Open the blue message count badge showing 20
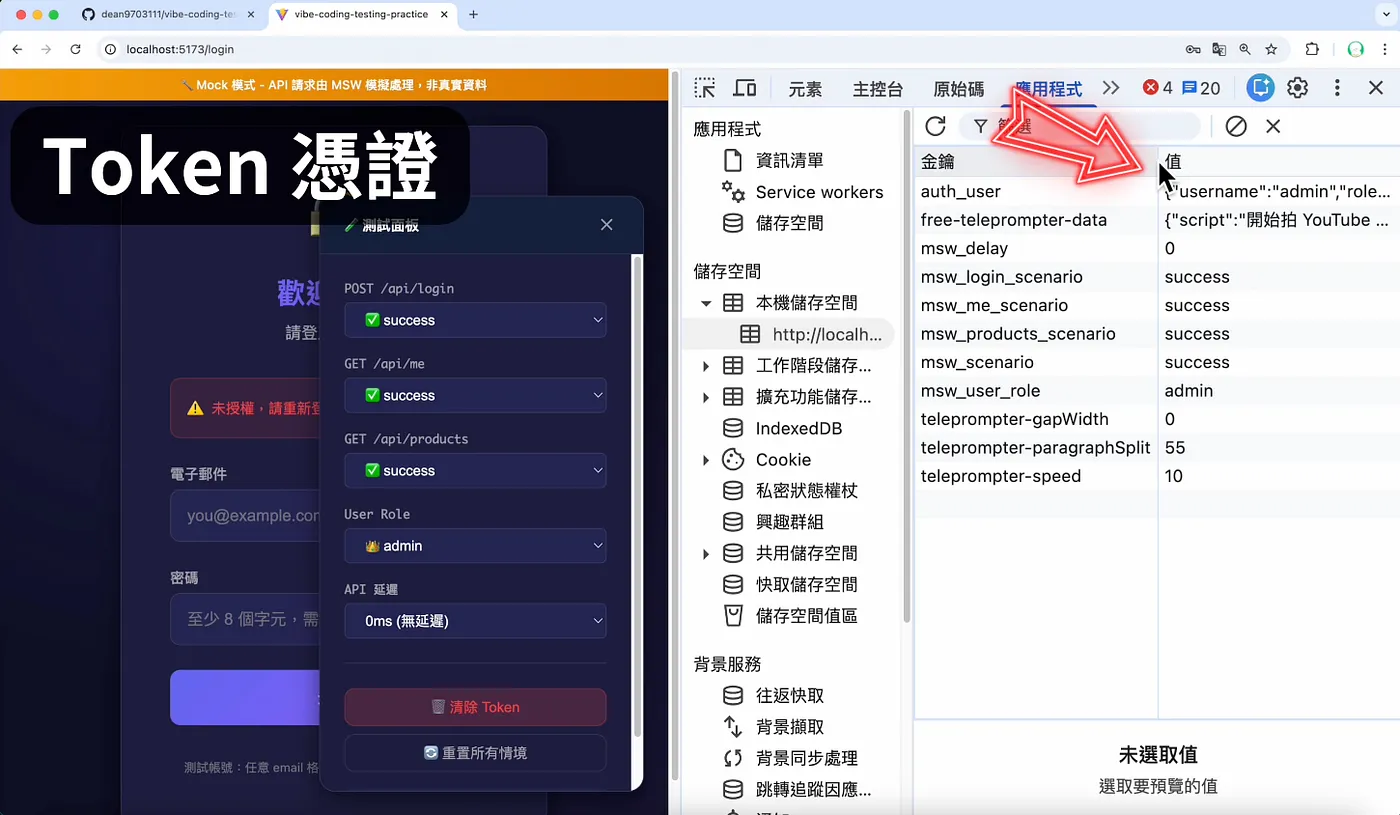The height and width of the screenshot is (815, 1400). [x=1201, y=88]
